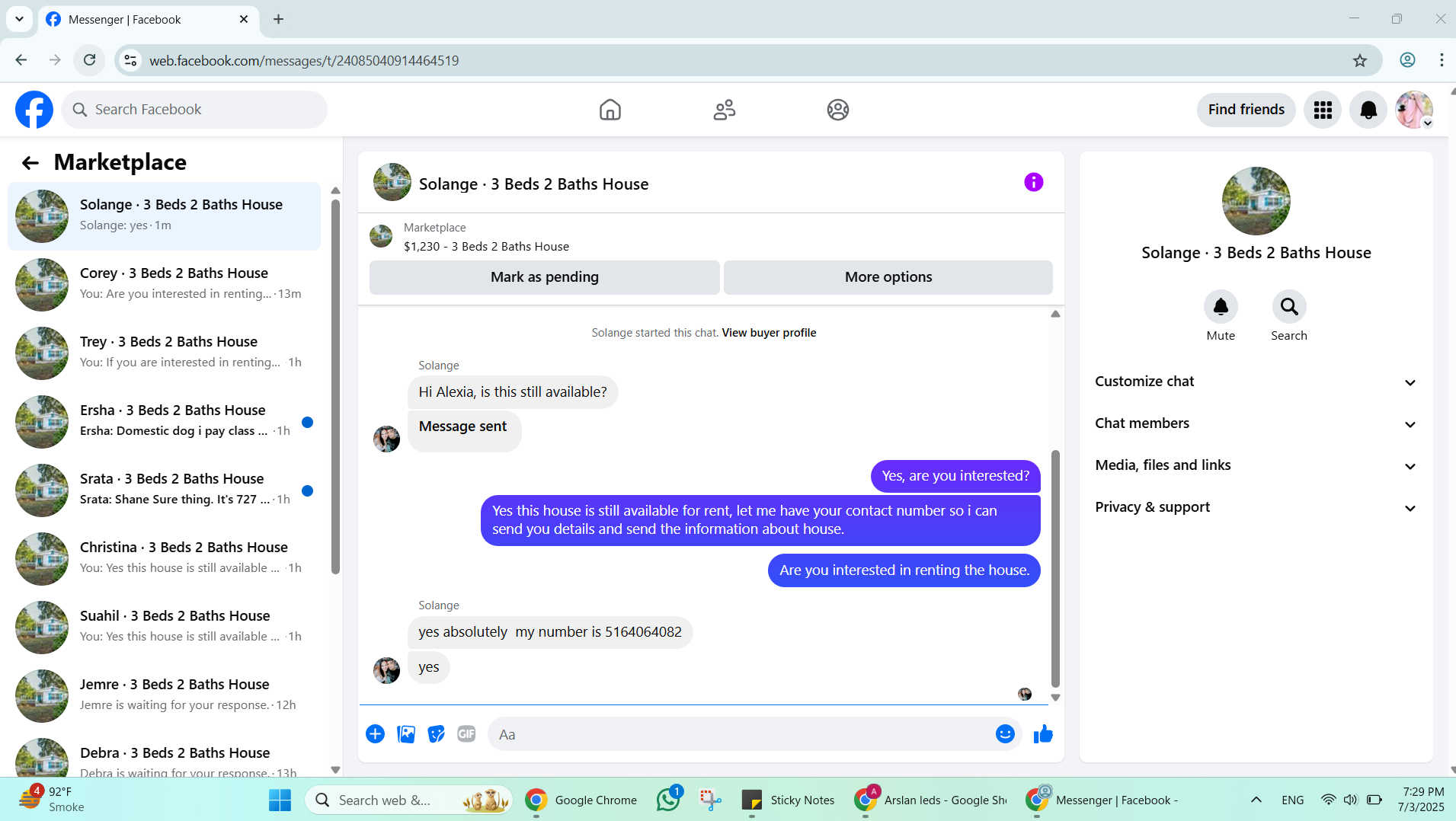Screen dimensions: 1456x821
Task: Reload the page in Chrome
Action: pyautogui.click(x=89, y=60)
